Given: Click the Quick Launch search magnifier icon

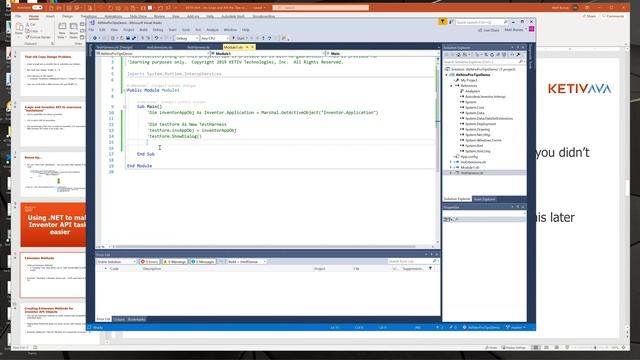Looking at the screenshot, I should 506,22.
